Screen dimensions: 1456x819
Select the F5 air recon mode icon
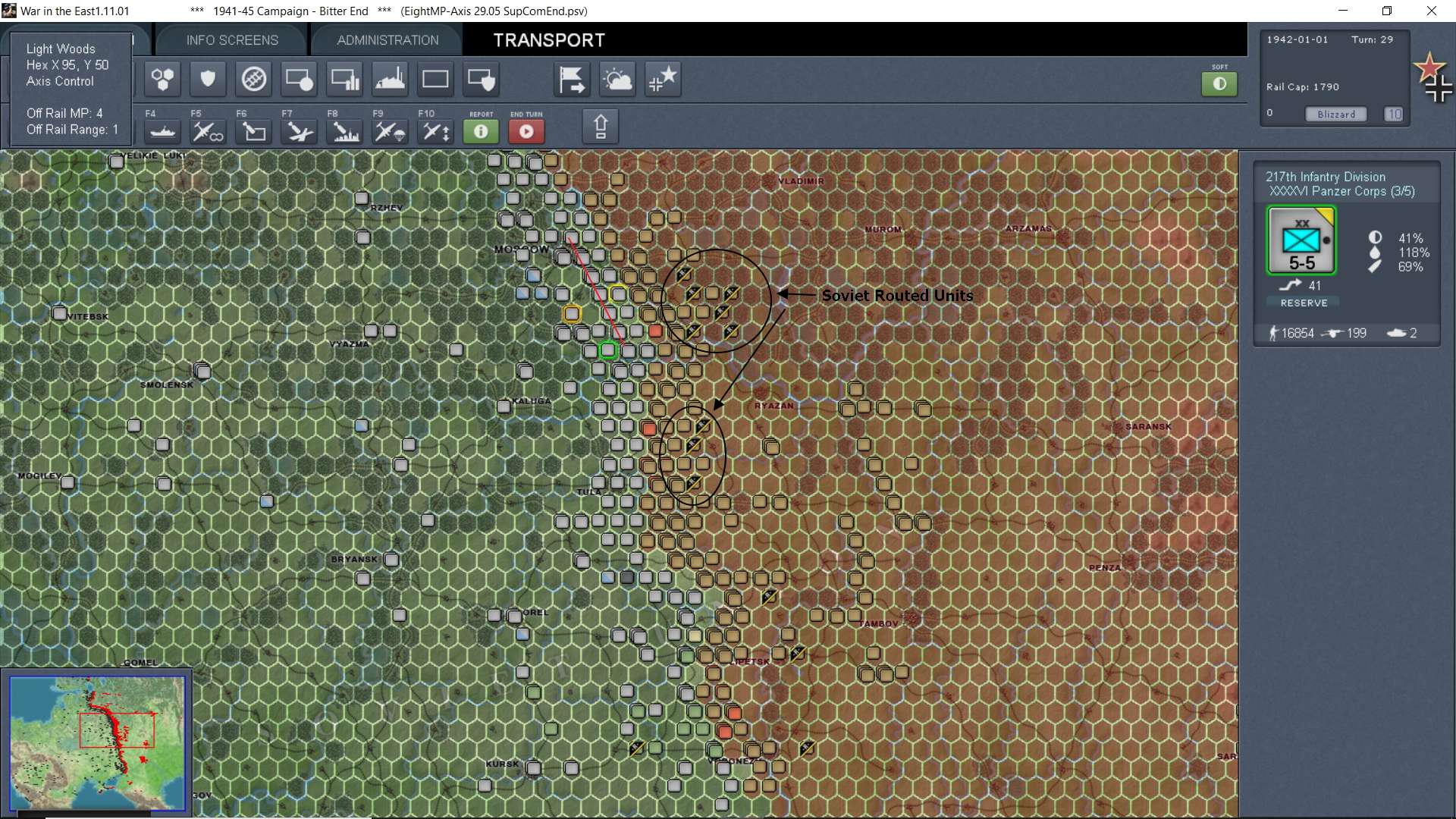tap(208, 132)
